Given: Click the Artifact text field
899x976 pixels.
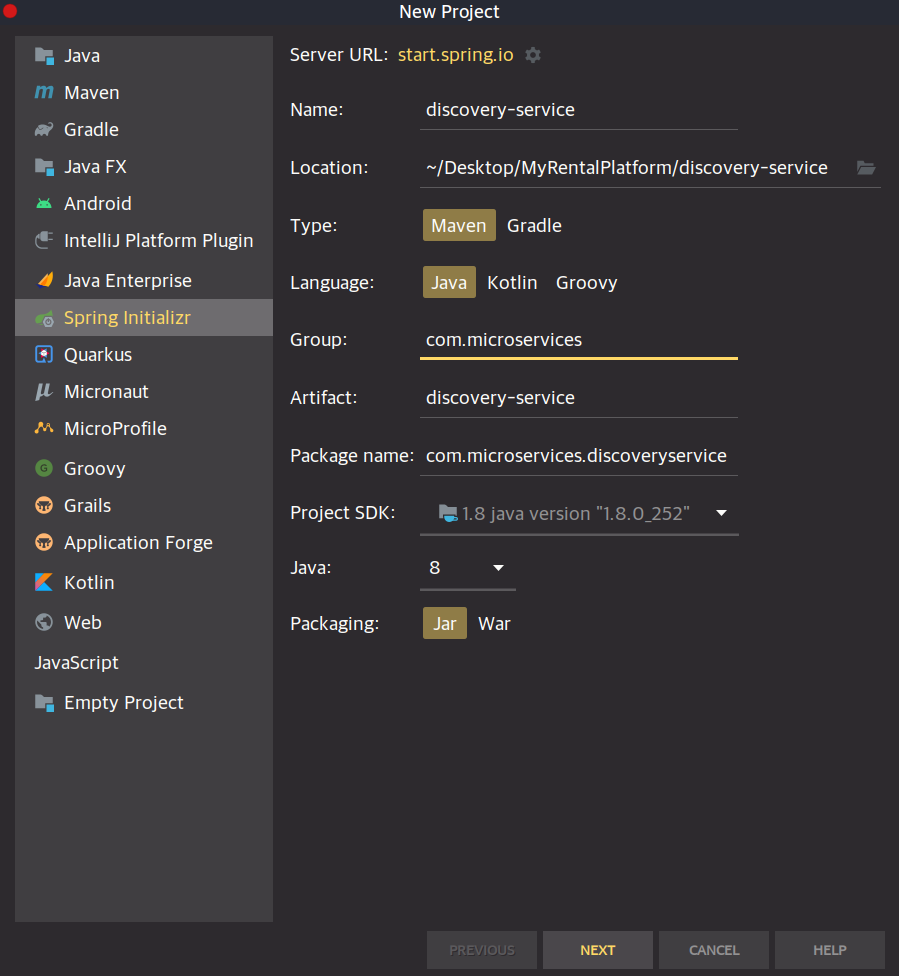Looking at the screenshot, I should (580, 398).
